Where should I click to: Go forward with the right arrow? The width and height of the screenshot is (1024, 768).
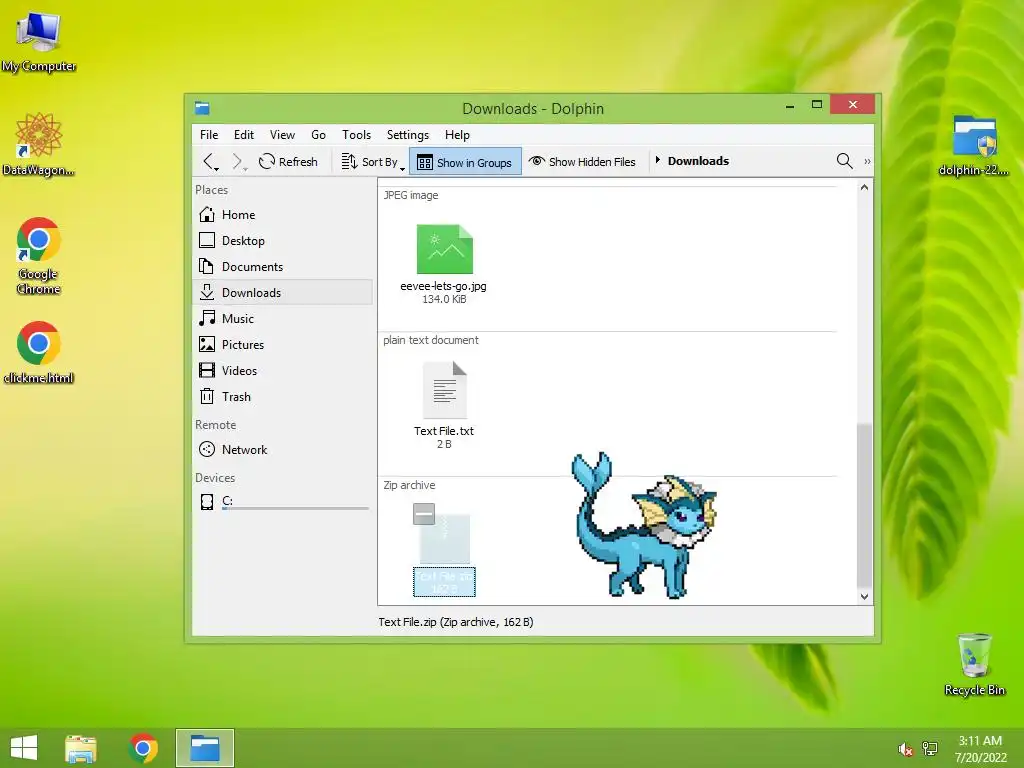(x=238, y=161)
